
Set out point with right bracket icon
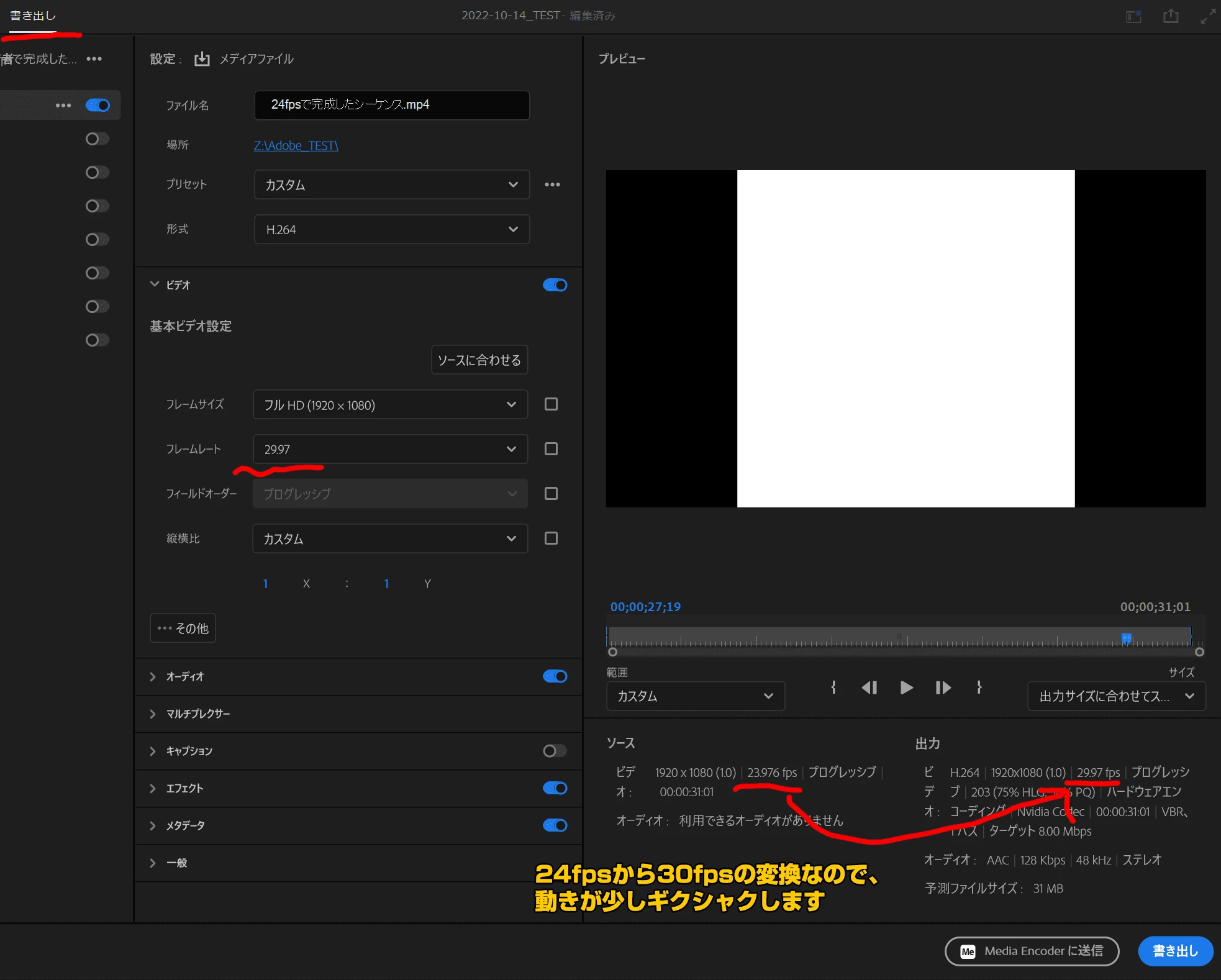(x=979, y=687)
